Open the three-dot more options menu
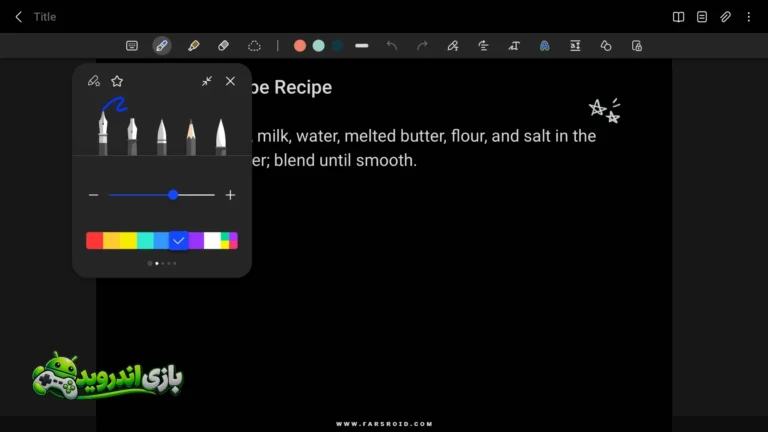This screenshot has width=768, height=432. pos(748,17)
